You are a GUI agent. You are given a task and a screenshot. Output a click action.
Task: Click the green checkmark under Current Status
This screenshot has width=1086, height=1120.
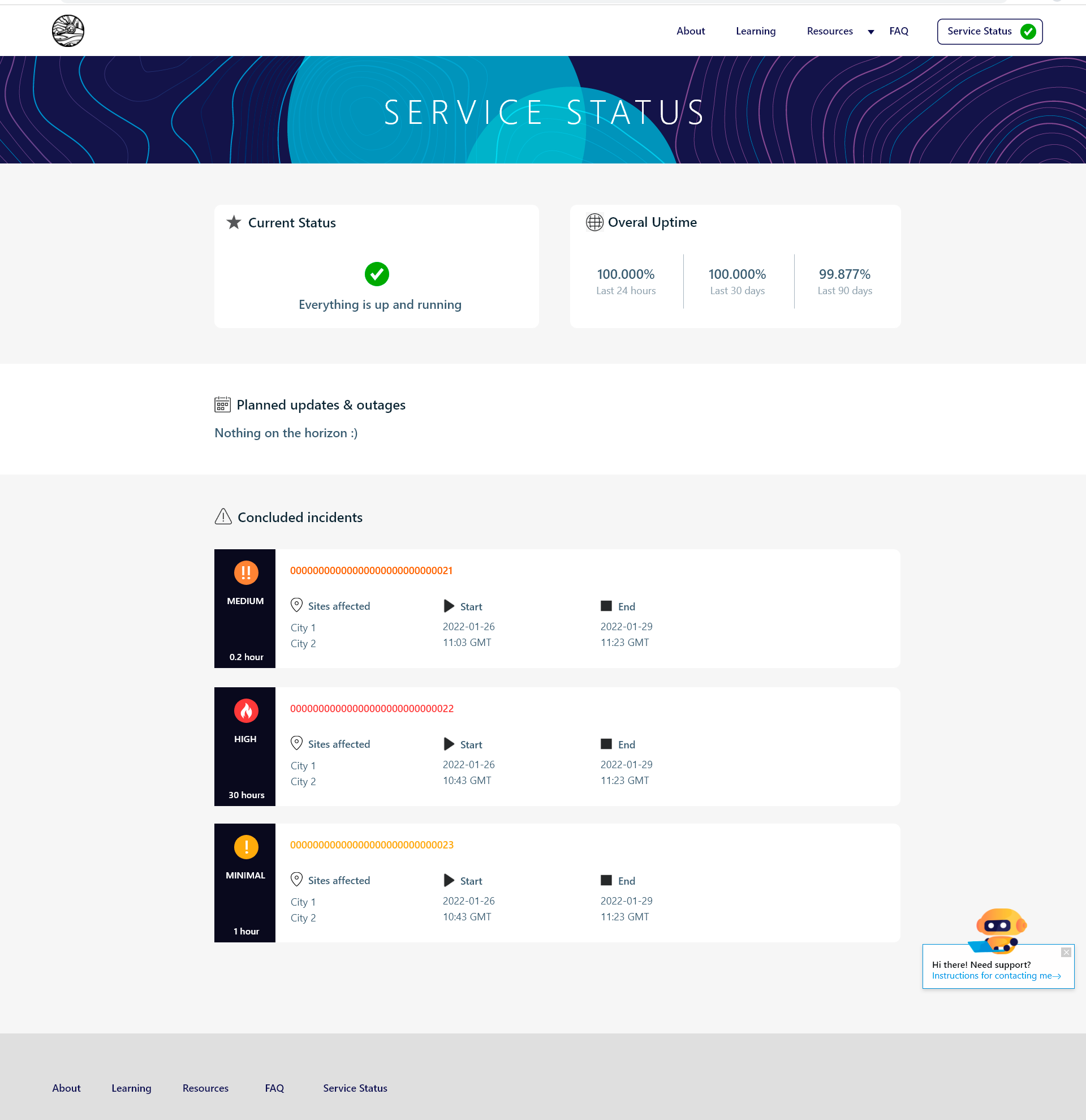pyautogui.click(x=376, y=275)
